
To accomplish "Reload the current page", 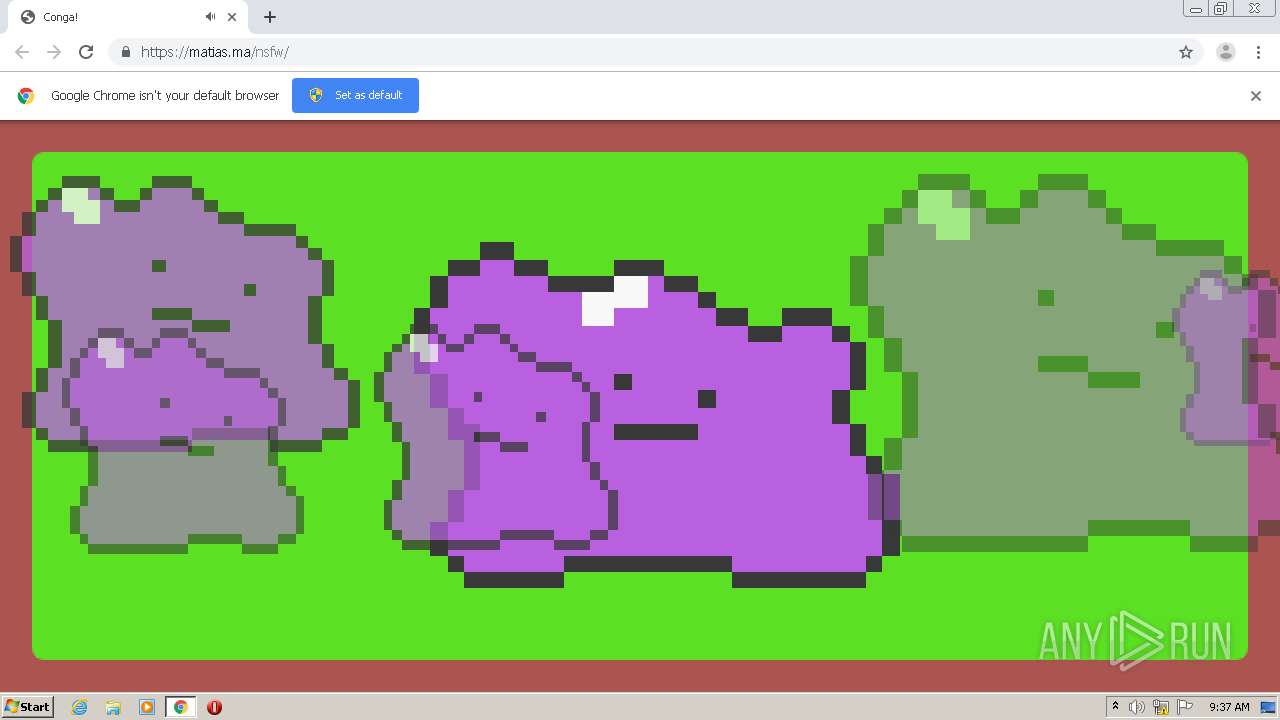I will (x=86, y=52).
